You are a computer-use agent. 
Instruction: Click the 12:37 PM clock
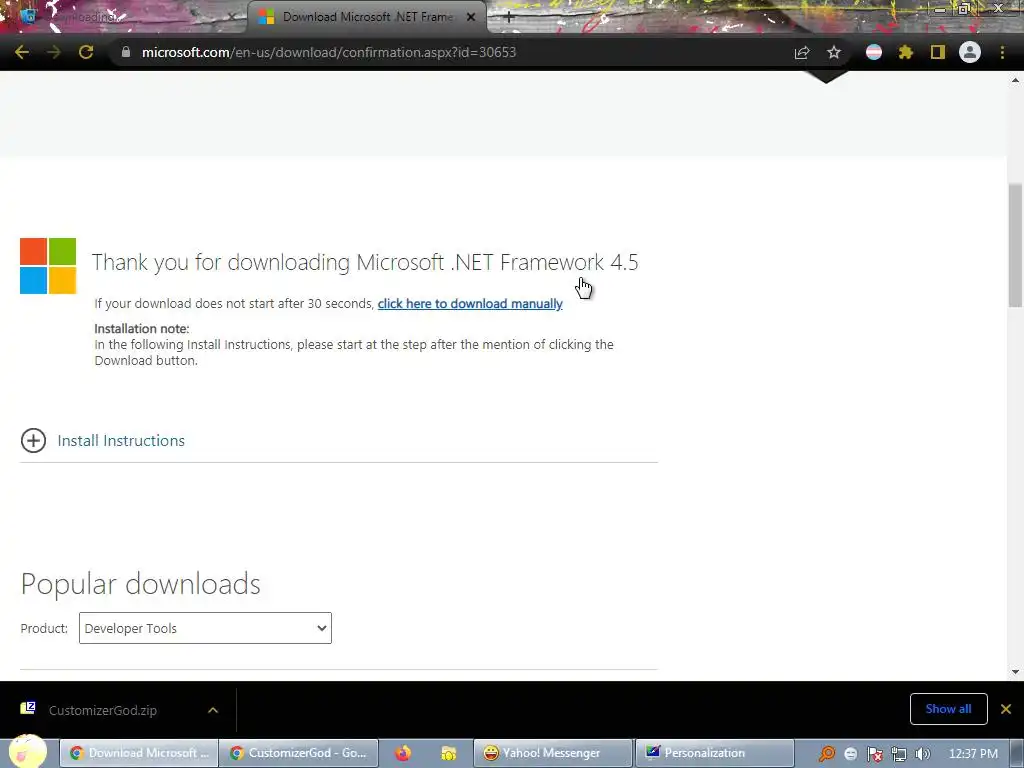click(x=973, y=754)
